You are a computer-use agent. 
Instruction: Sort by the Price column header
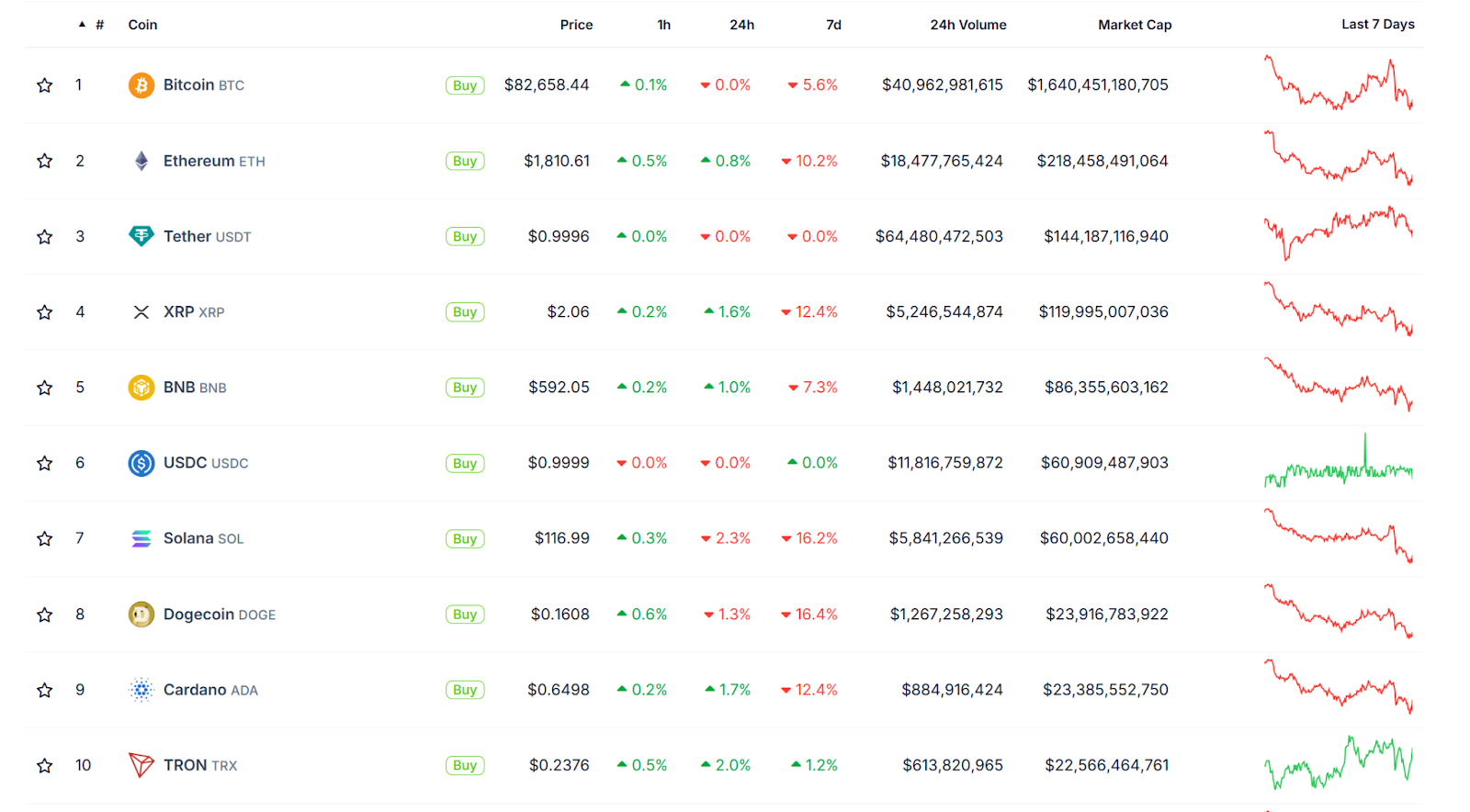point(576,25)
